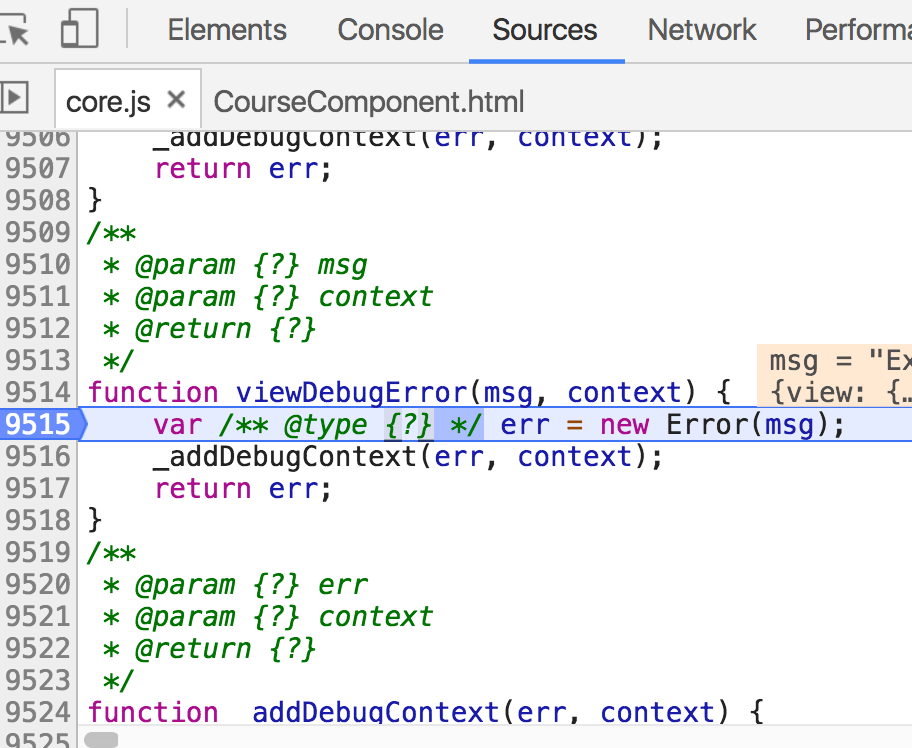
Task: Expand the navigator sidebar disclosure arrow
Action: coord(14,97)
